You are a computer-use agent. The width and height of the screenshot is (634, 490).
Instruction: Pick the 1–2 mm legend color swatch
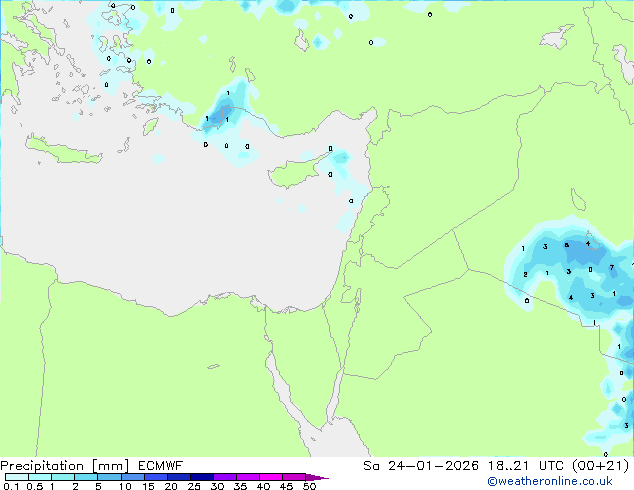[x=63, y=477]
